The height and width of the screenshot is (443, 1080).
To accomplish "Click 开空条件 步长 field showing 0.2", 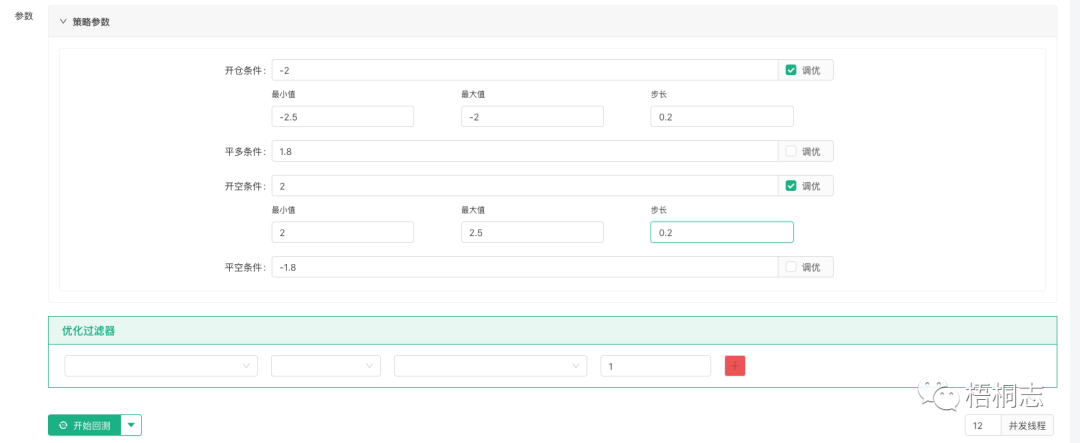I will (x=721, y=232).
